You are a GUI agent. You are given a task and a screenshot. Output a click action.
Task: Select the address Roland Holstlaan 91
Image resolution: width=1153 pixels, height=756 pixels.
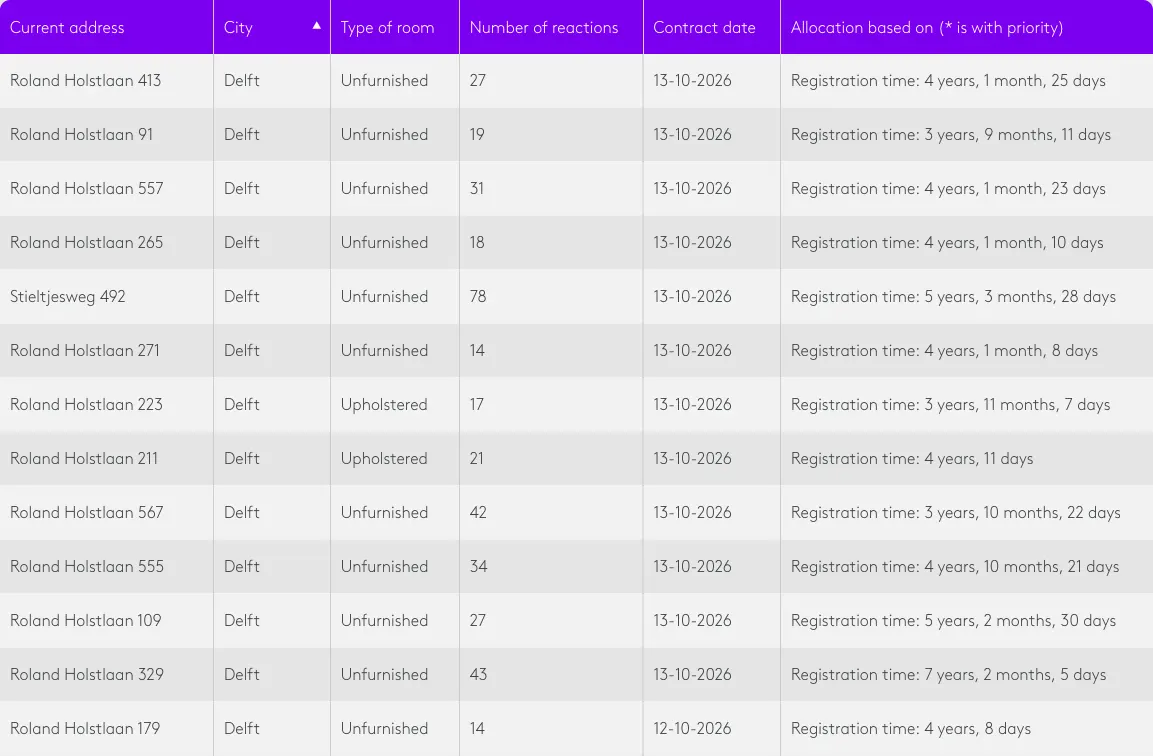[x=82, y=135]
